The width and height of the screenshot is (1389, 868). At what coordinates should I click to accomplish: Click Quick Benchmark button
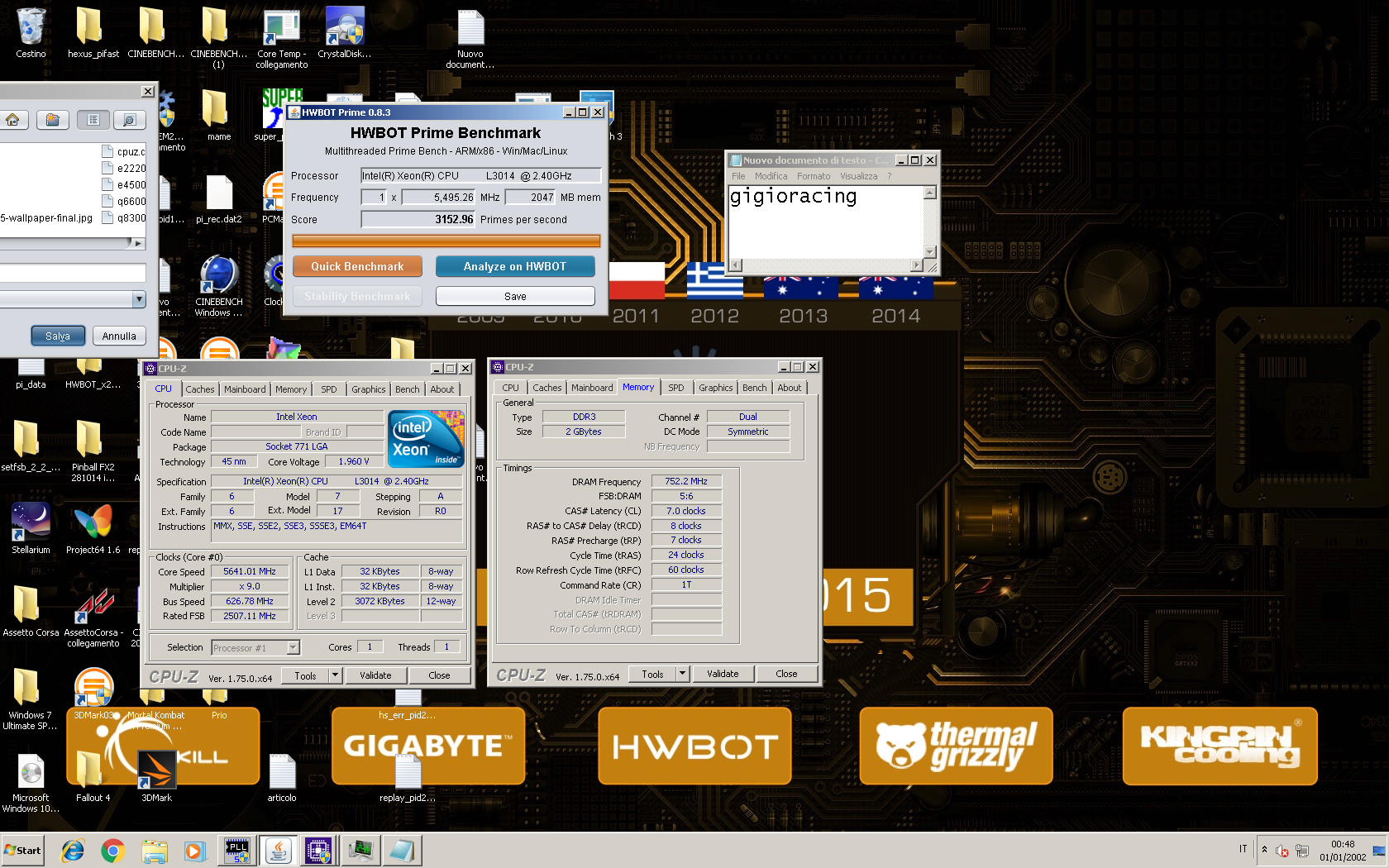pos(357,266)
